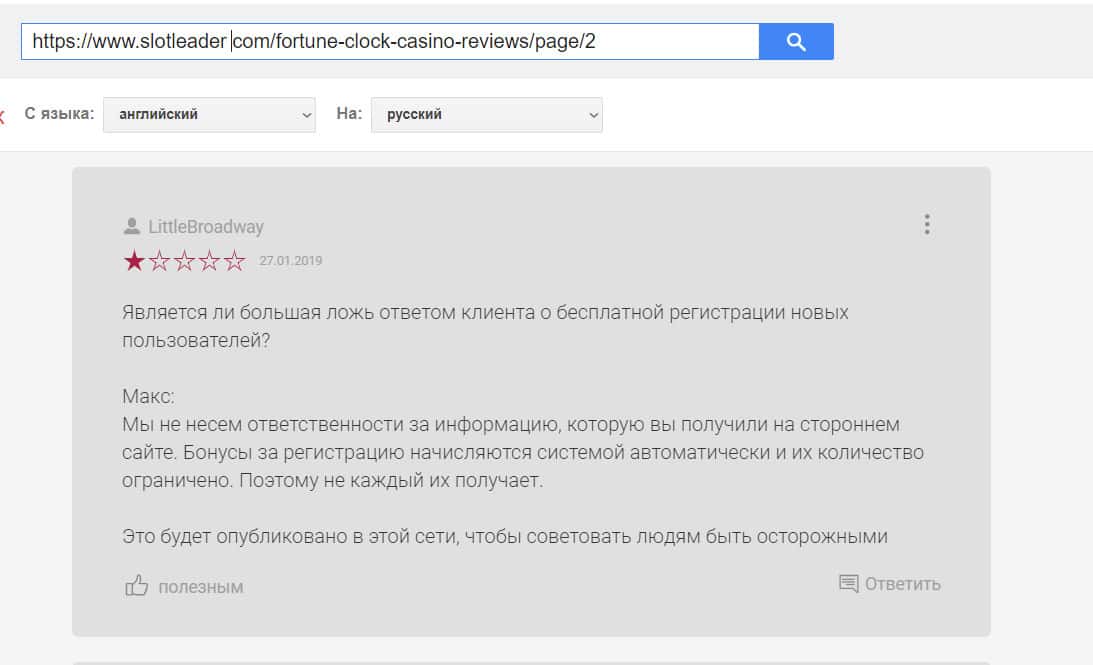
Task: Click the "полезным" helpful link
Action: [x=200, y=587]
